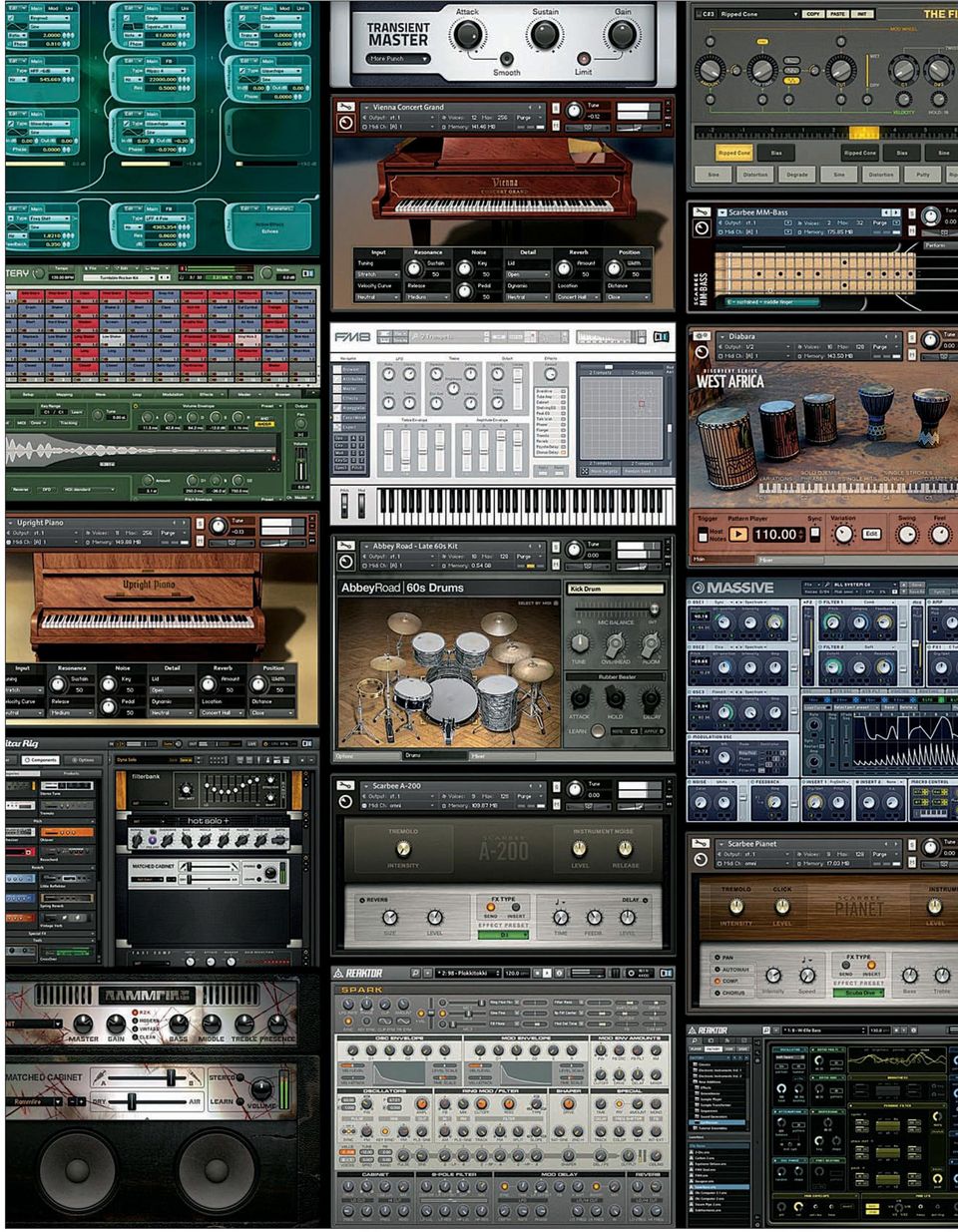The width and height of the screenshot is (958, 1232).
Task: Click the Variation knob in West Africa
Action: pyautogui.click(x=843, y=534)
